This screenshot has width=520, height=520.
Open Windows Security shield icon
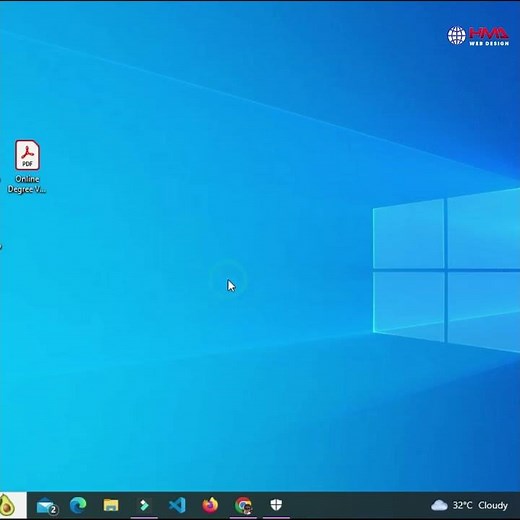[x=276, y=505]
